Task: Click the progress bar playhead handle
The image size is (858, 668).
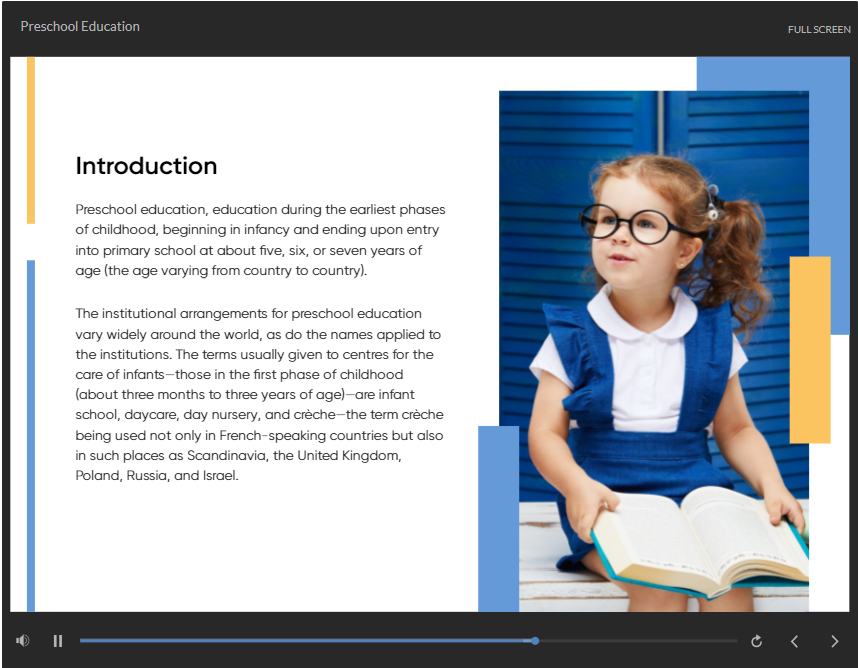Action: pyautogui.click(x=535, y=641)
